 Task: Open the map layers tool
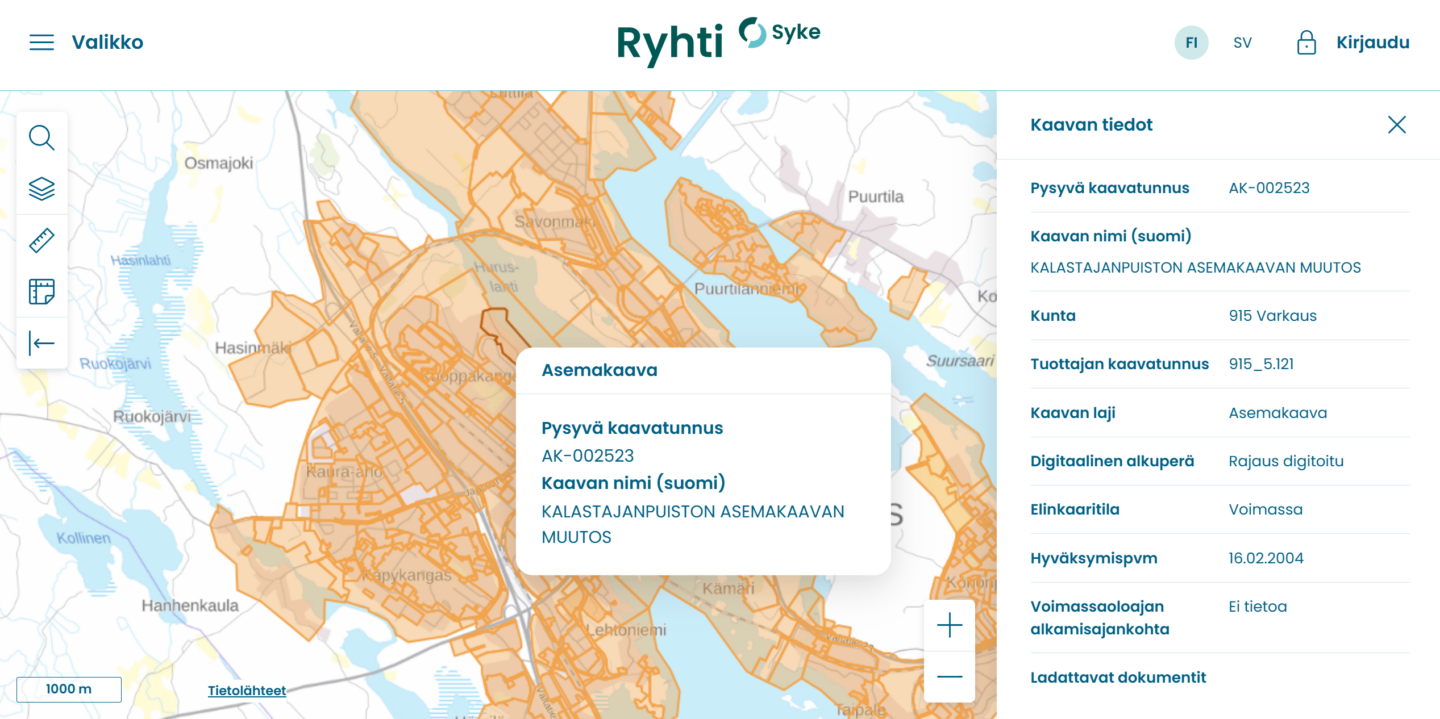[42, 189]
